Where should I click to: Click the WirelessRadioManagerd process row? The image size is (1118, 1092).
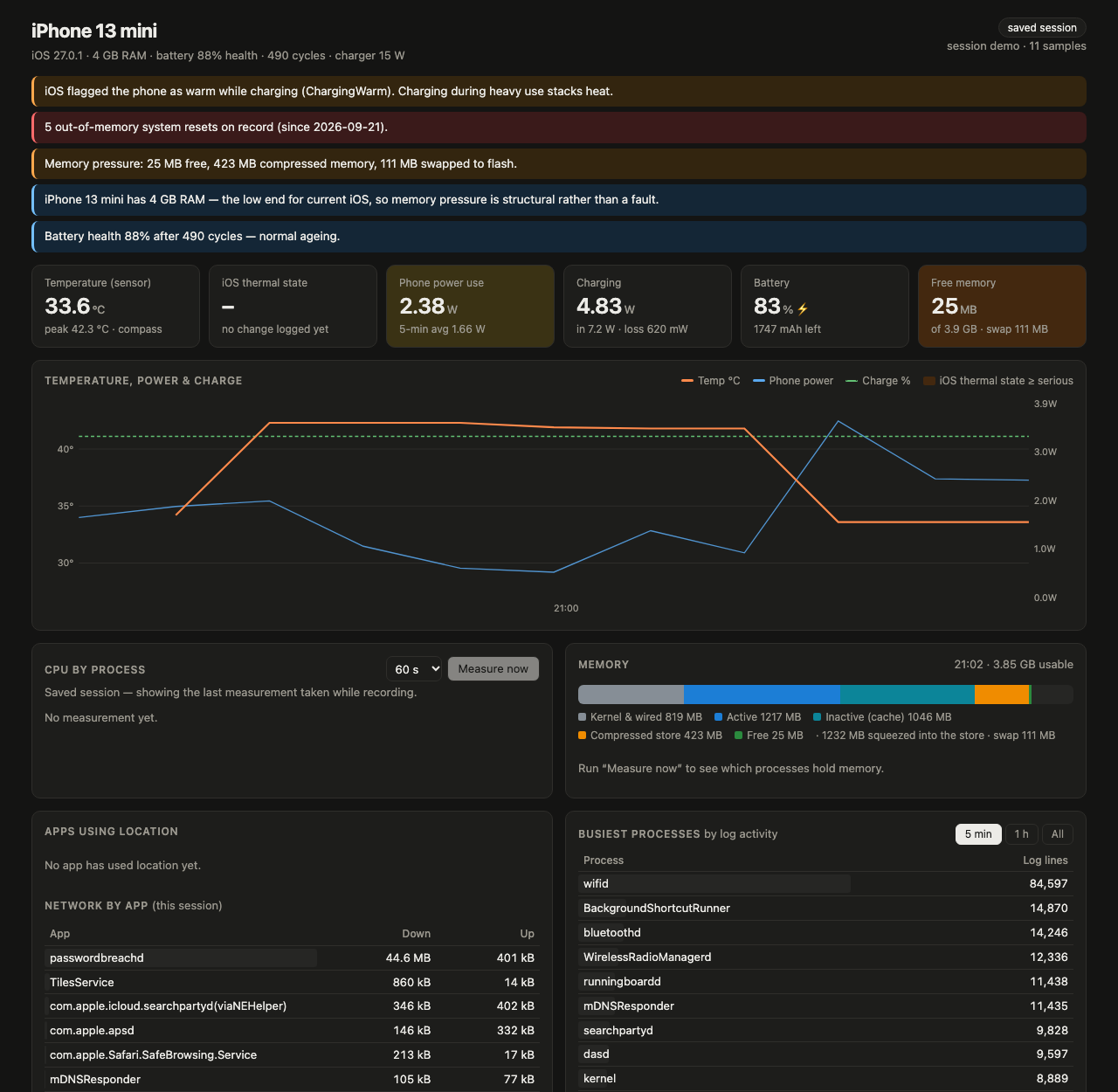825,957
